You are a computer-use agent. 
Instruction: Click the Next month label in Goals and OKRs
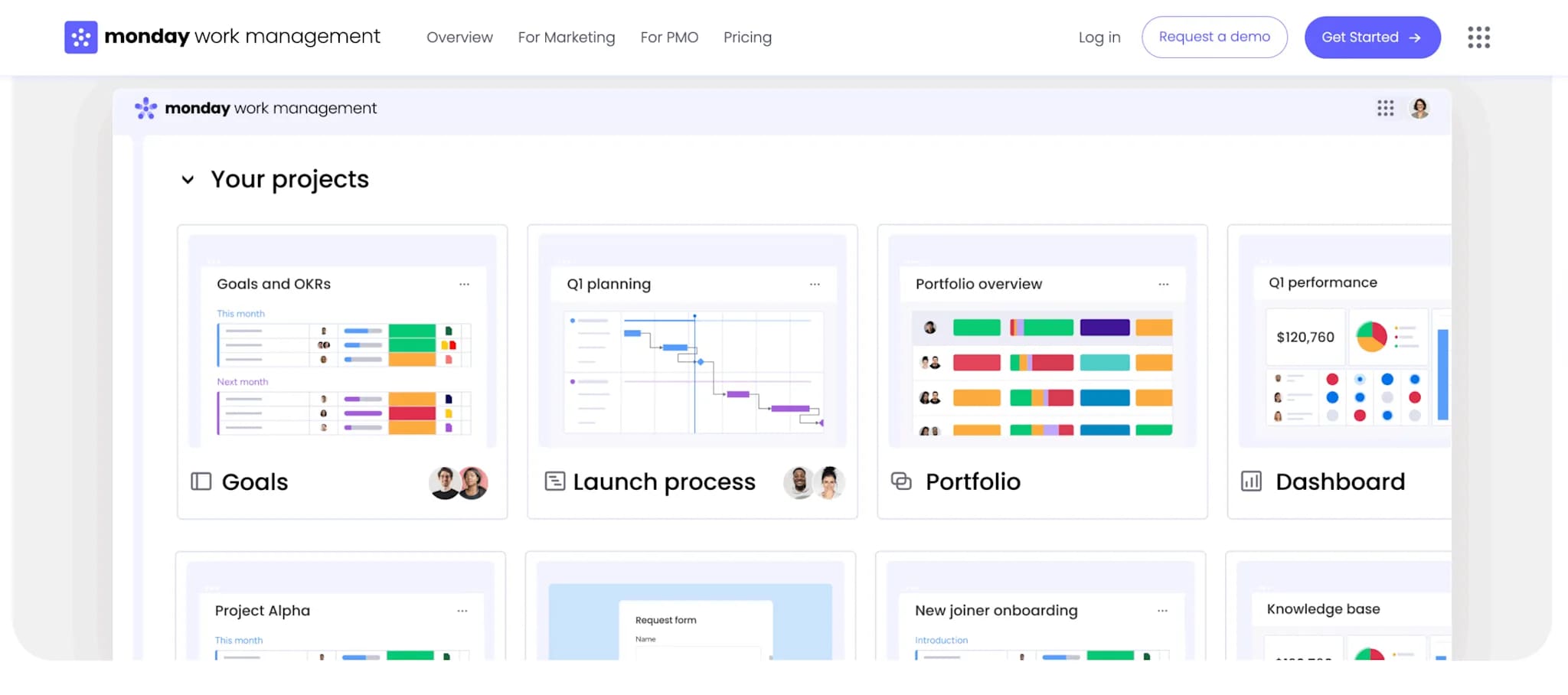click(x=242, y=382)
